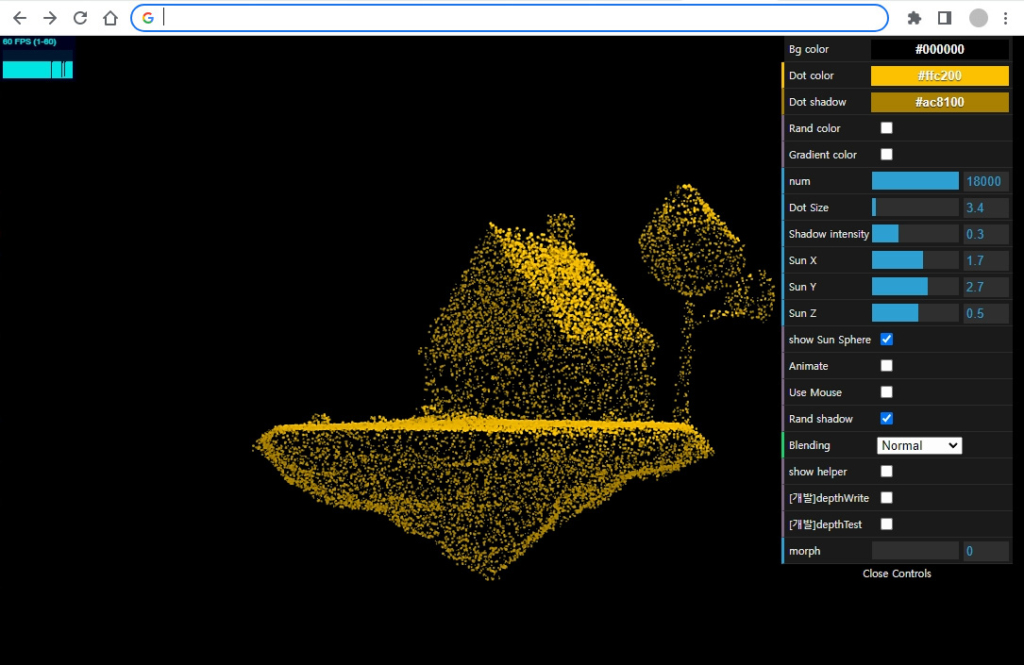Image resolution: width=1024 pixels, height=665 pixels.
Task: Click the num value field showing 18000
Action: (x=985, y=181)
